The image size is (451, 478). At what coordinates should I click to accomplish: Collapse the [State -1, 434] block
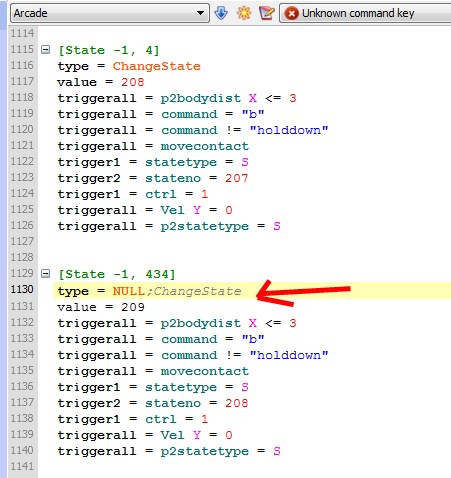click(45, 274)
